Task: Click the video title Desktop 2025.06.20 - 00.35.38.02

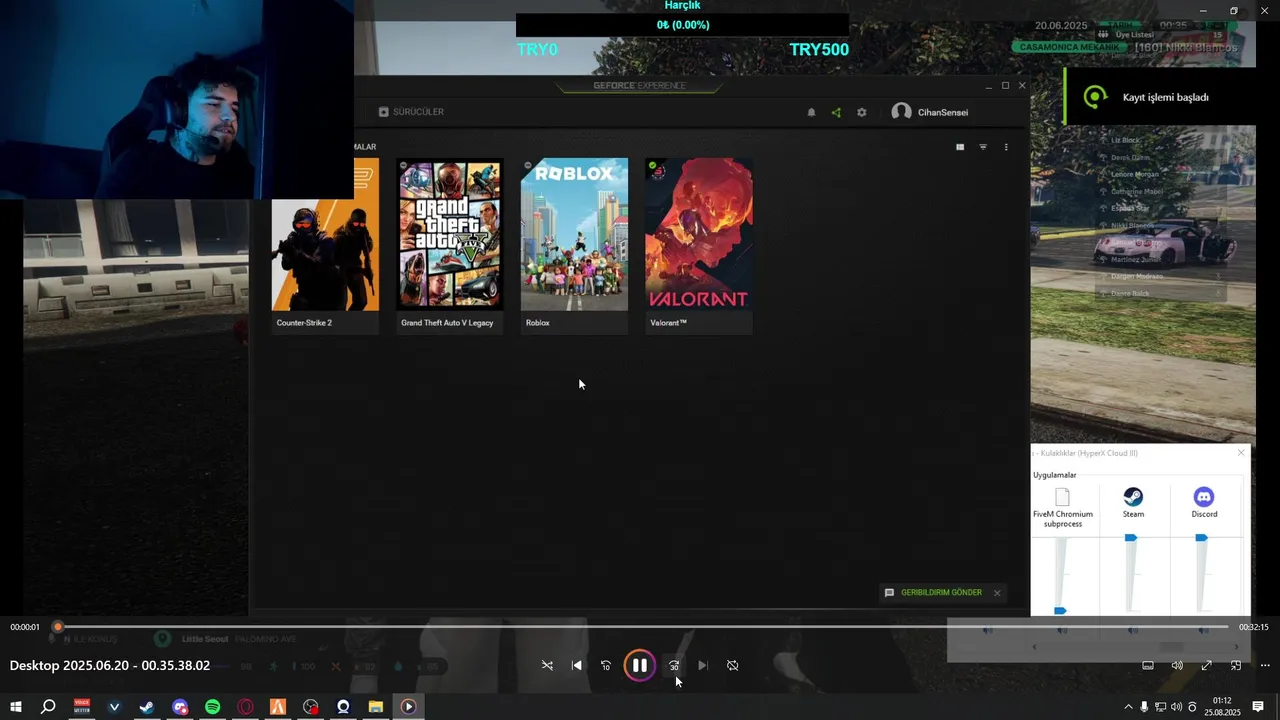Action: pos(110,665)
